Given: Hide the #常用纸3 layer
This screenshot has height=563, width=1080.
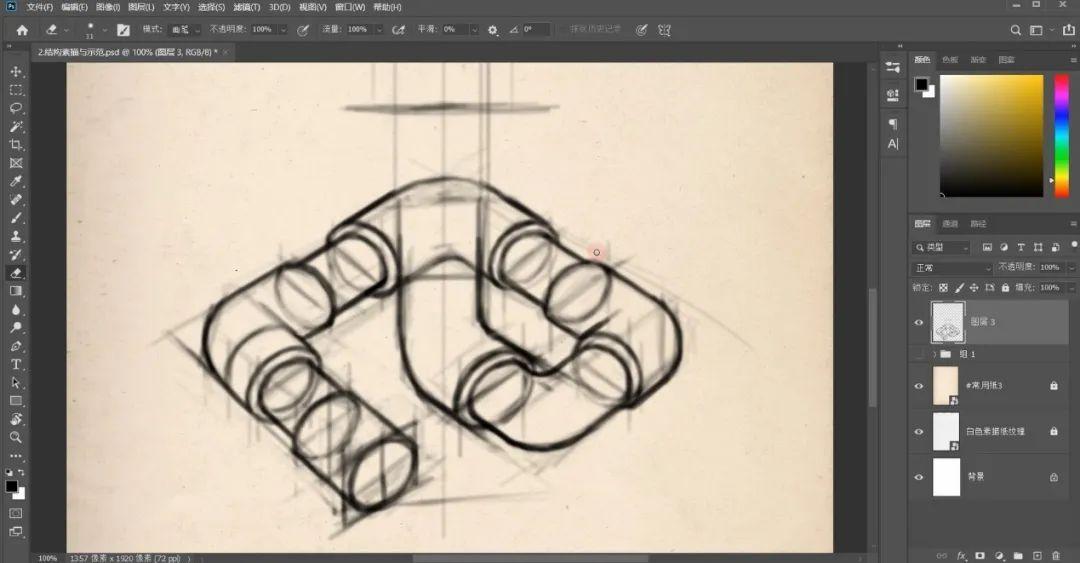Looking at the screenshot, I should tap(919, 386).
